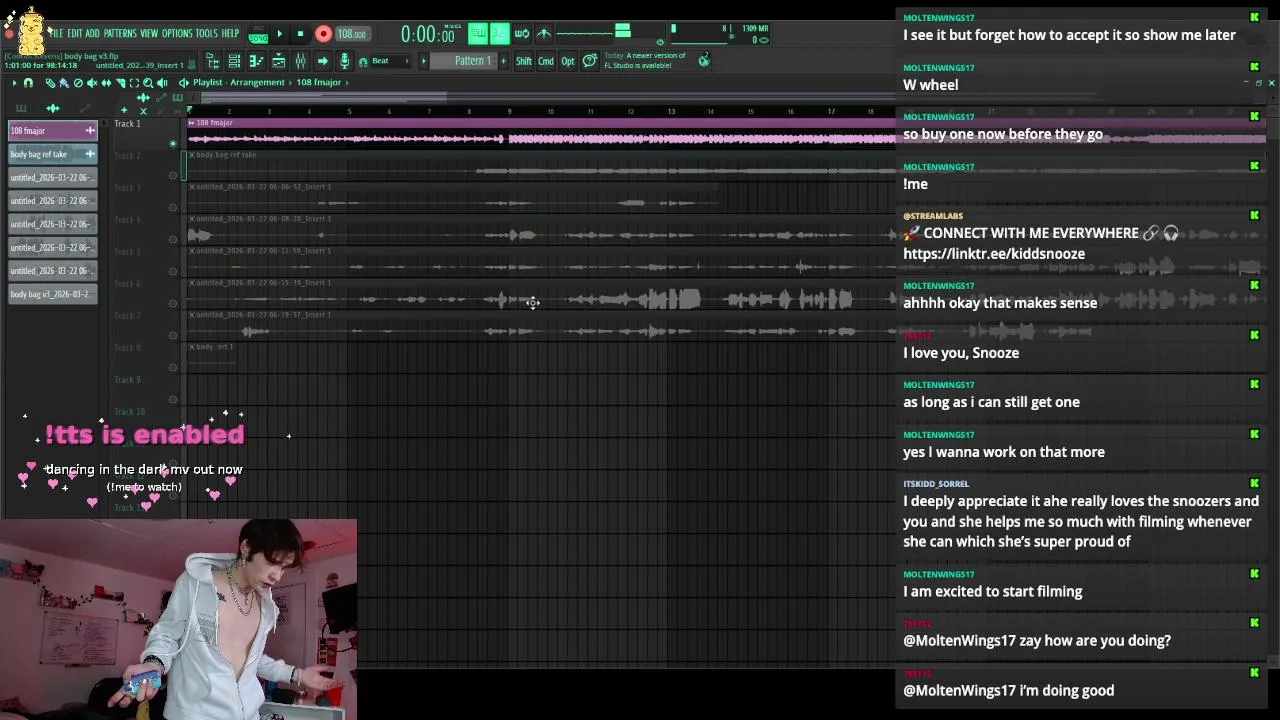Click the speaker icon before Playlist title
Image resolution: width=1280 pixels, height=720 pixels.
pyautogui.click(x=184, y=83)
